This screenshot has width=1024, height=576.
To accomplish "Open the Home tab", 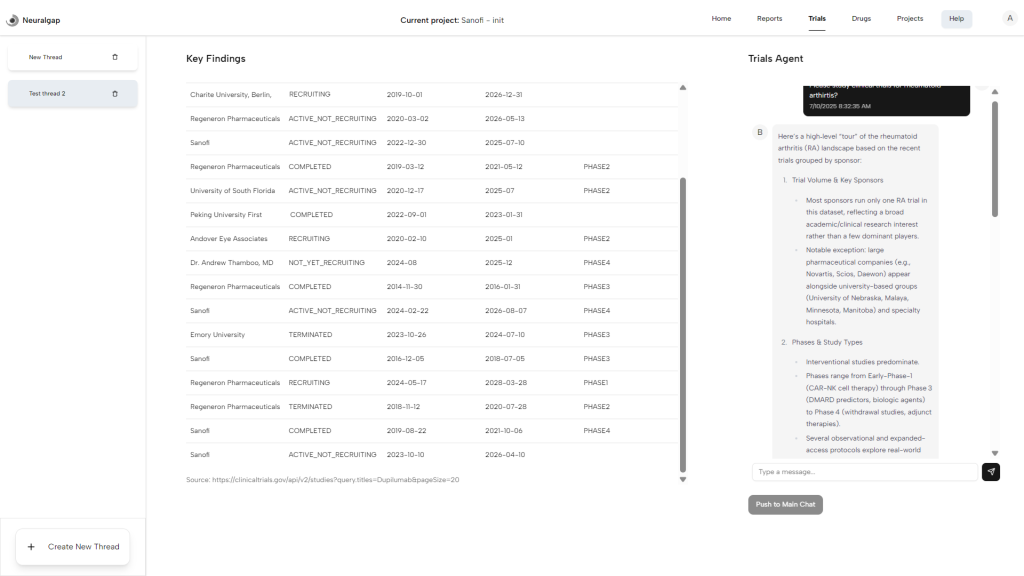I will click(x=721, y=18).
